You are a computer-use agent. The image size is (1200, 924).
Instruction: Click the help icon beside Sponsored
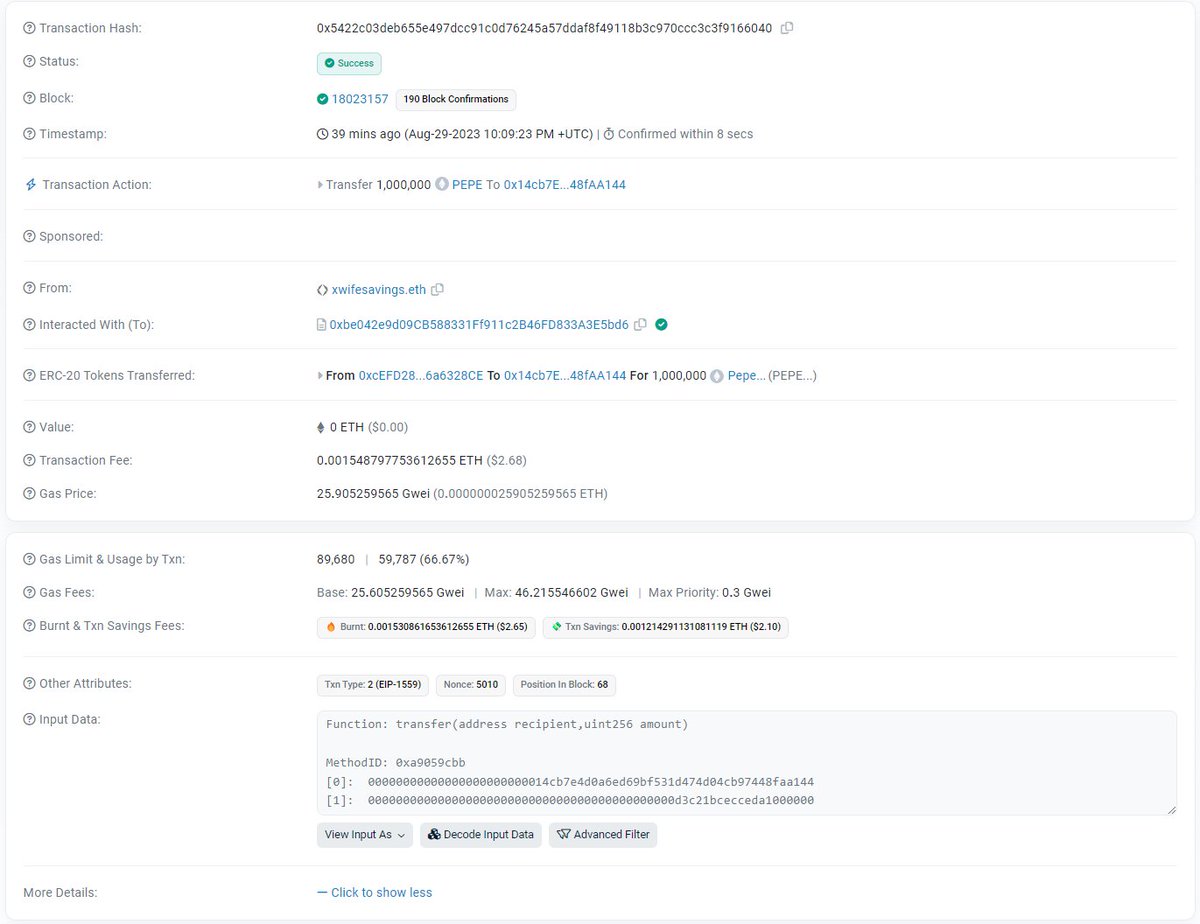coord(29,237)
